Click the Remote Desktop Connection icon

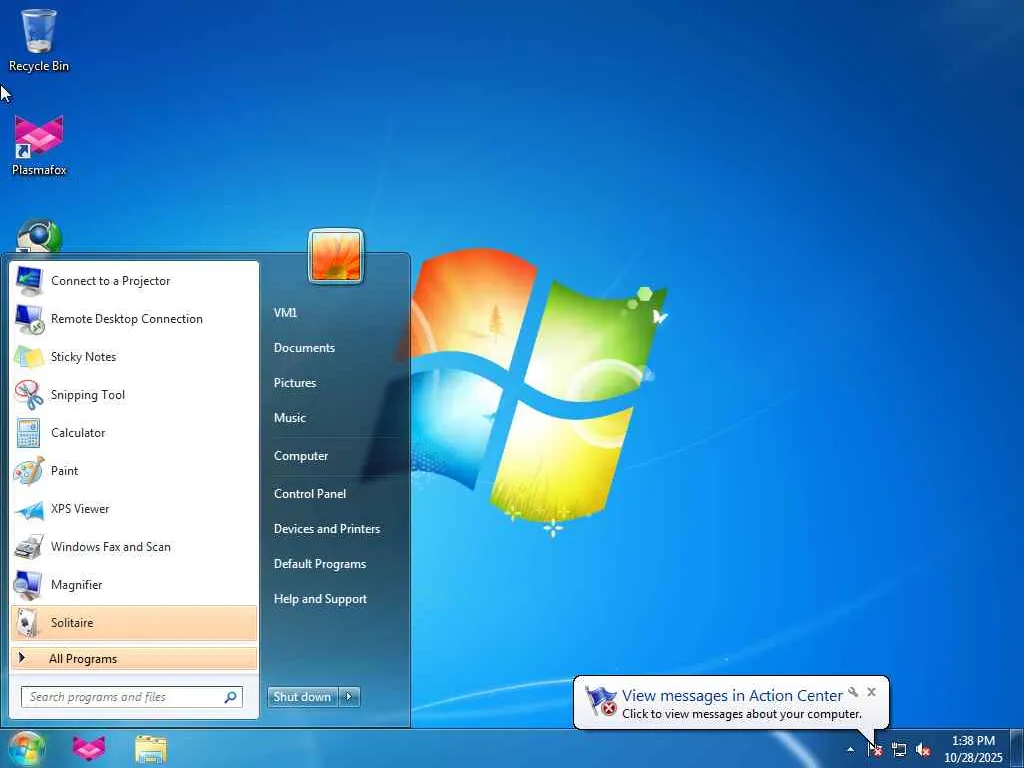pos(29,319)
